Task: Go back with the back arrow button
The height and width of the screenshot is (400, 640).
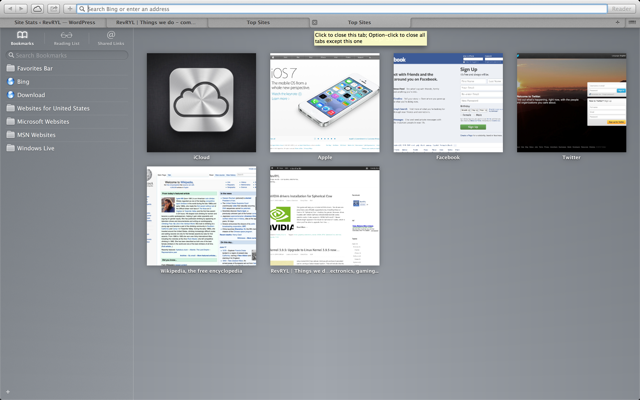Action: [x=10, y=9]
